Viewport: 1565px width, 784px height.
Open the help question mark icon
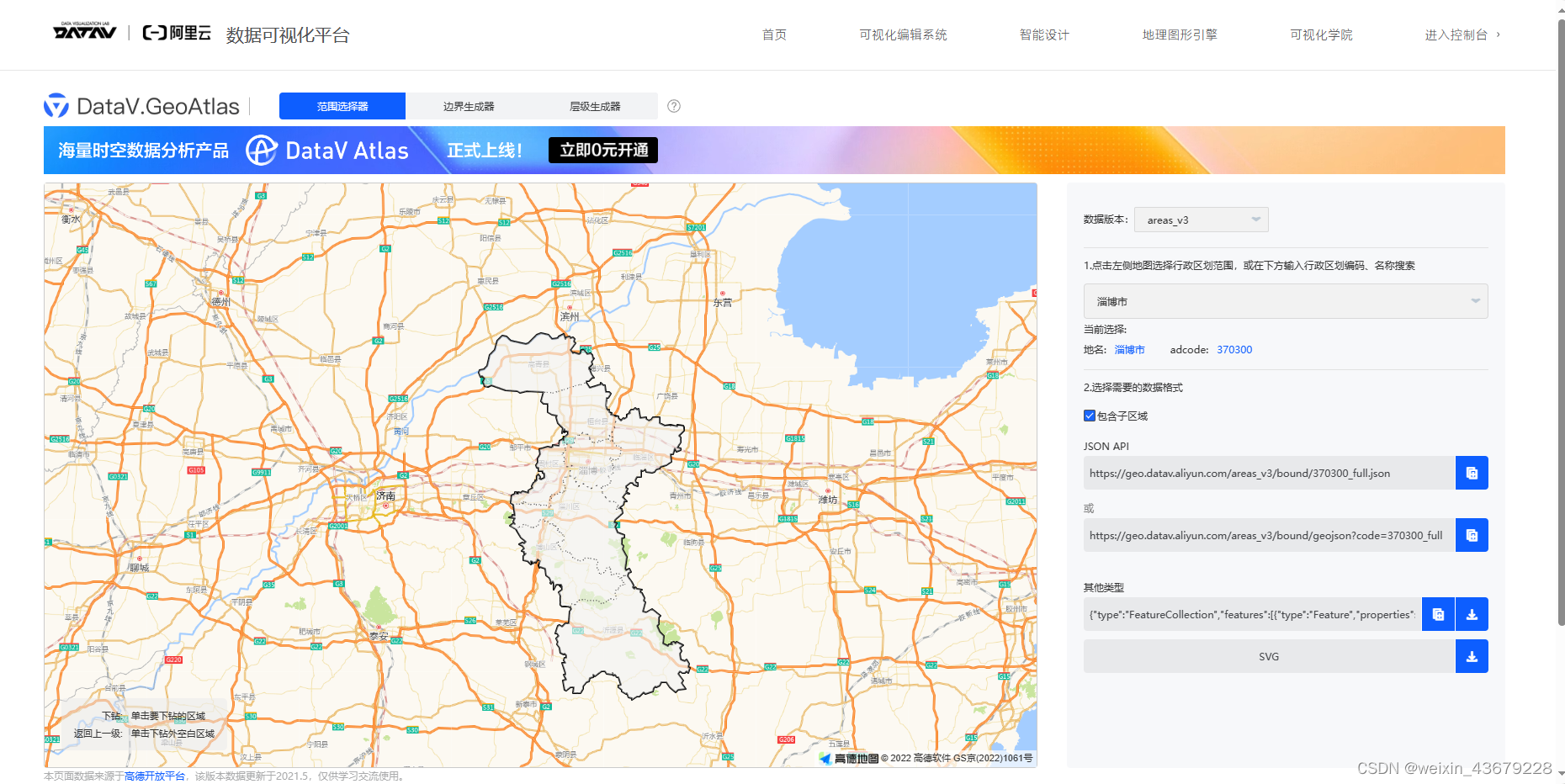(674, 106)
